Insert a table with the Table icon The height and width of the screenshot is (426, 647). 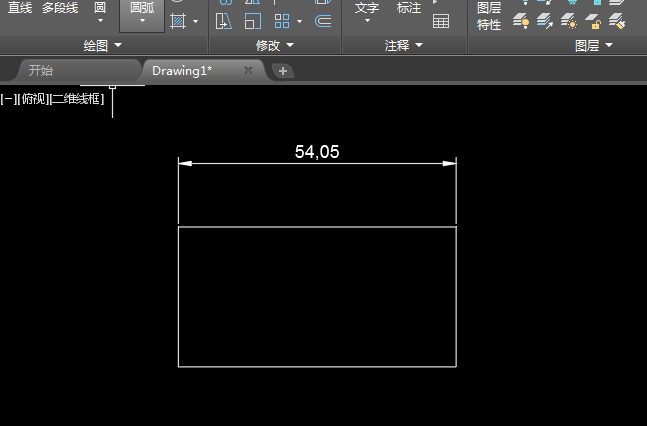coord(441,21)
